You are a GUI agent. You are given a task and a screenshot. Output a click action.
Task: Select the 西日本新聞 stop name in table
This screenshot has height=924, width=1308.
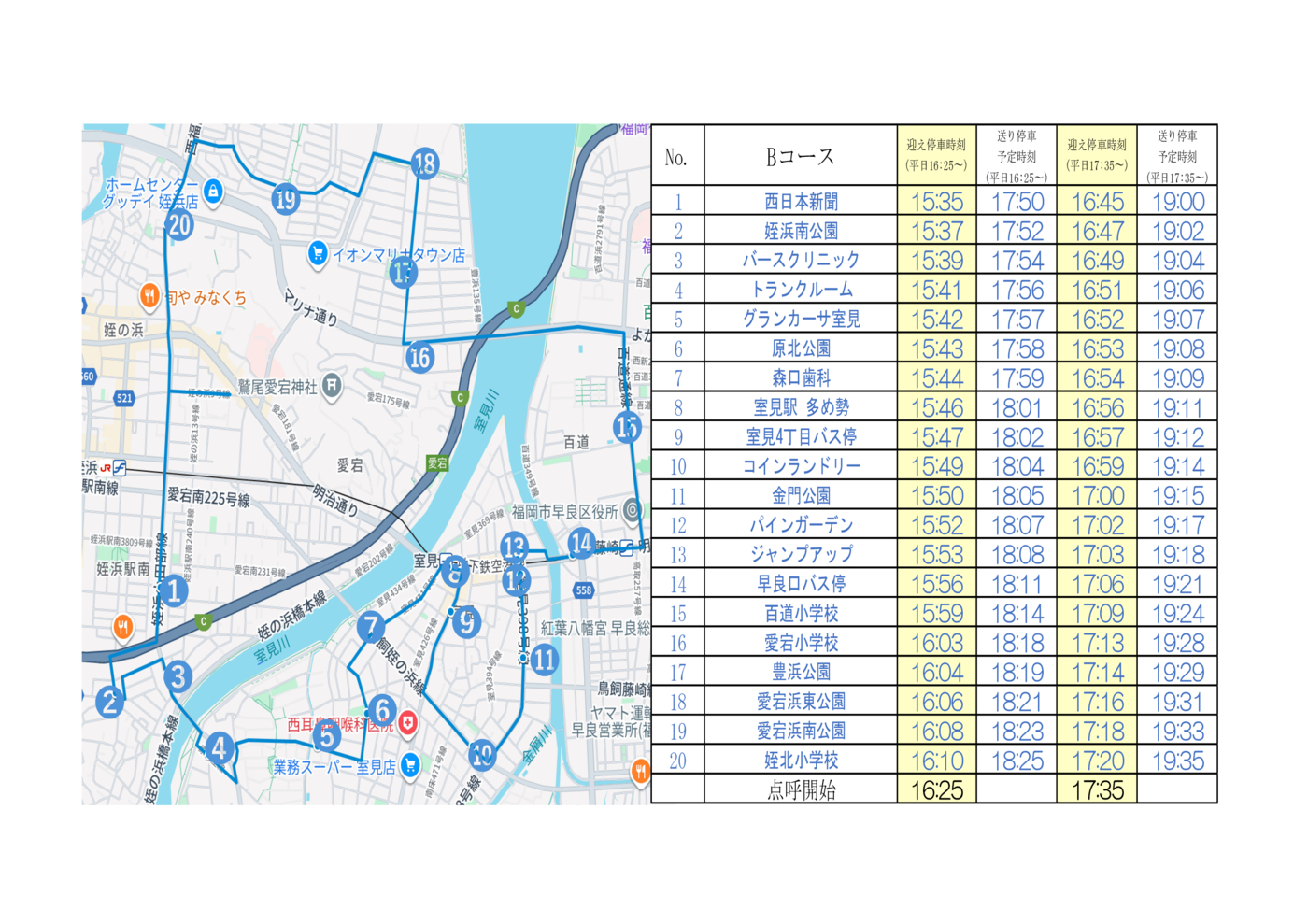(800, 201)
